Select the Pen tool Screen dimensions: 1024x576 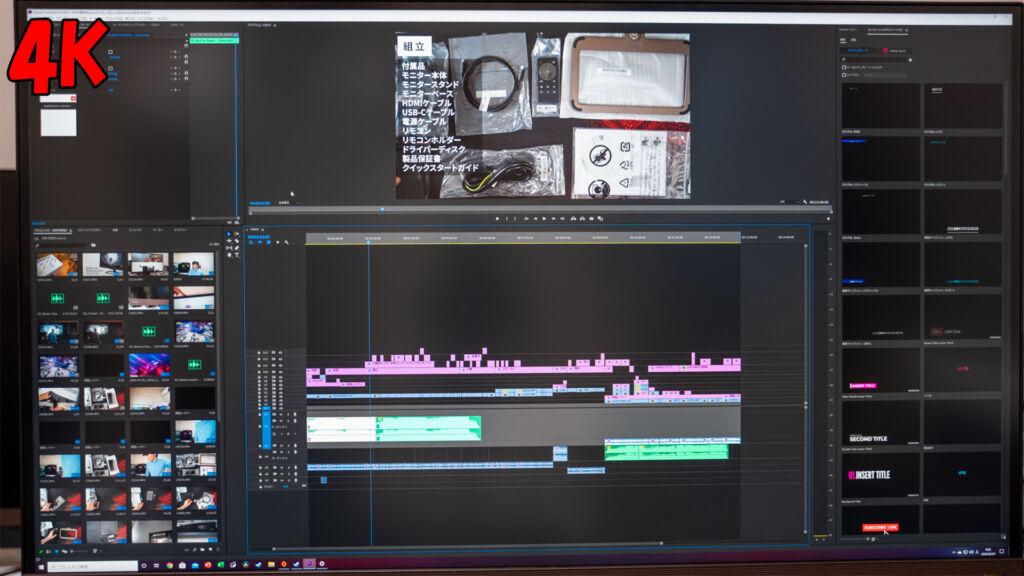236,248
